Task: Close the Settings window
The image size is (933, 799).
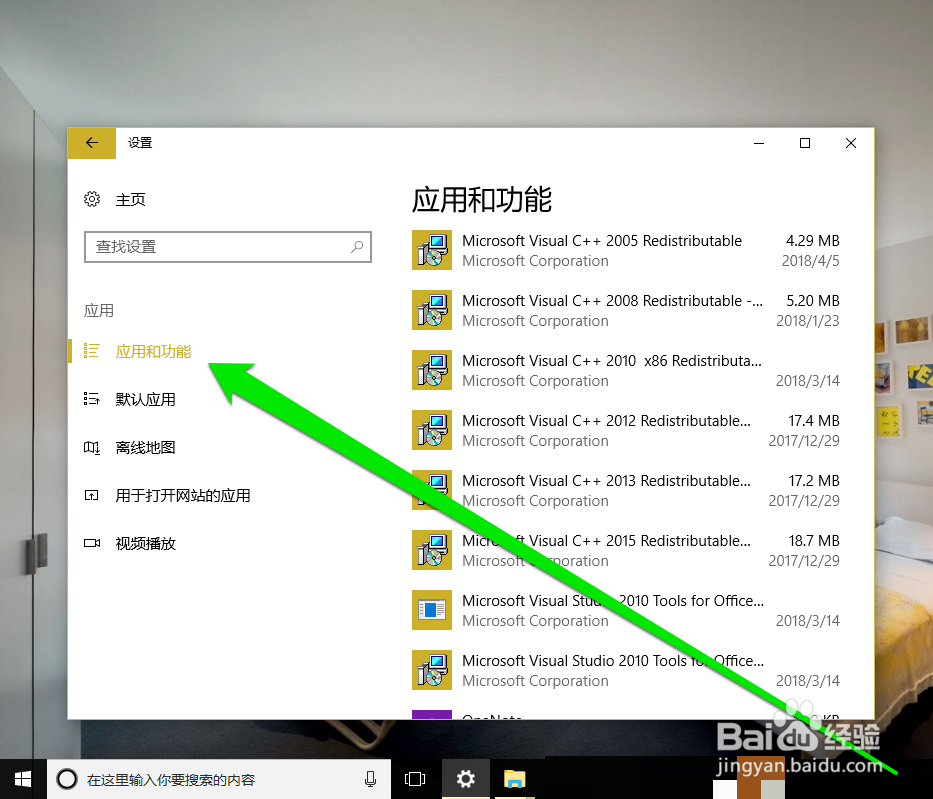Action: 851,143
